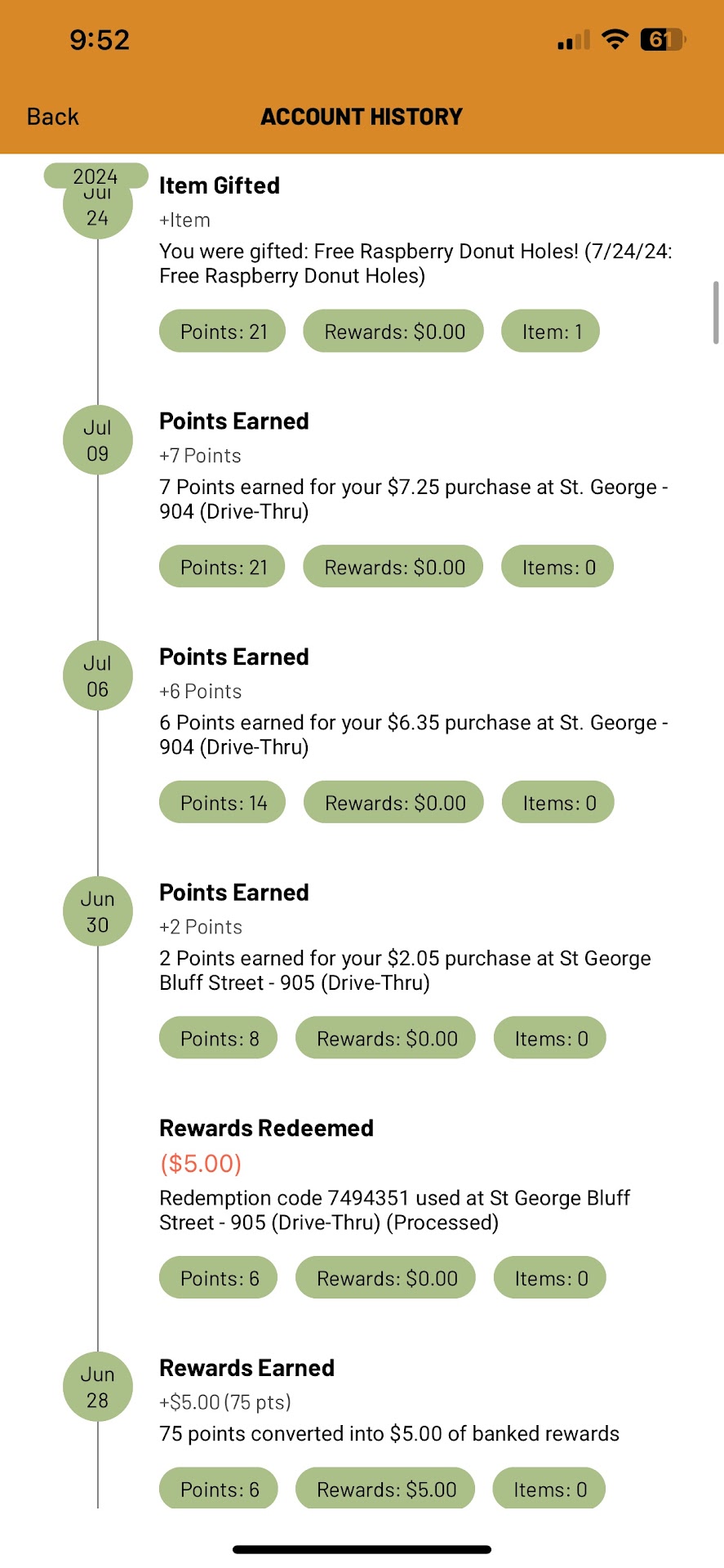
Task: Tap the Points: 14 badge
Action: click(x=223, y=803)
